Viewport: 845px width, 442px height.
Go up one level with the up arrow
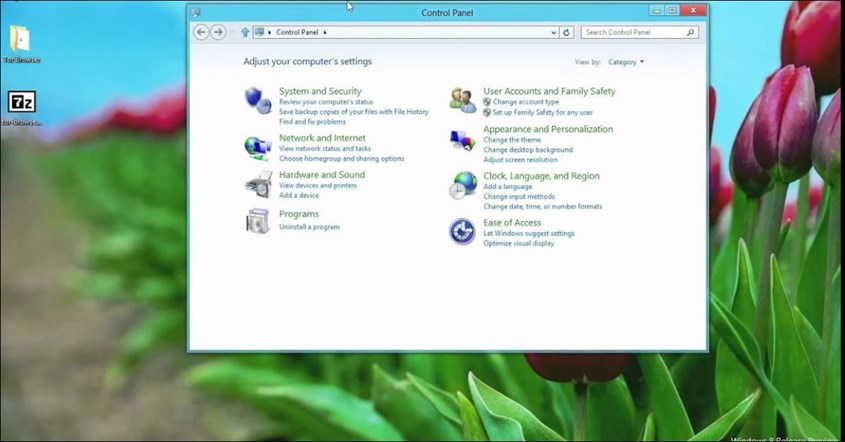click(x=245, y=32)
